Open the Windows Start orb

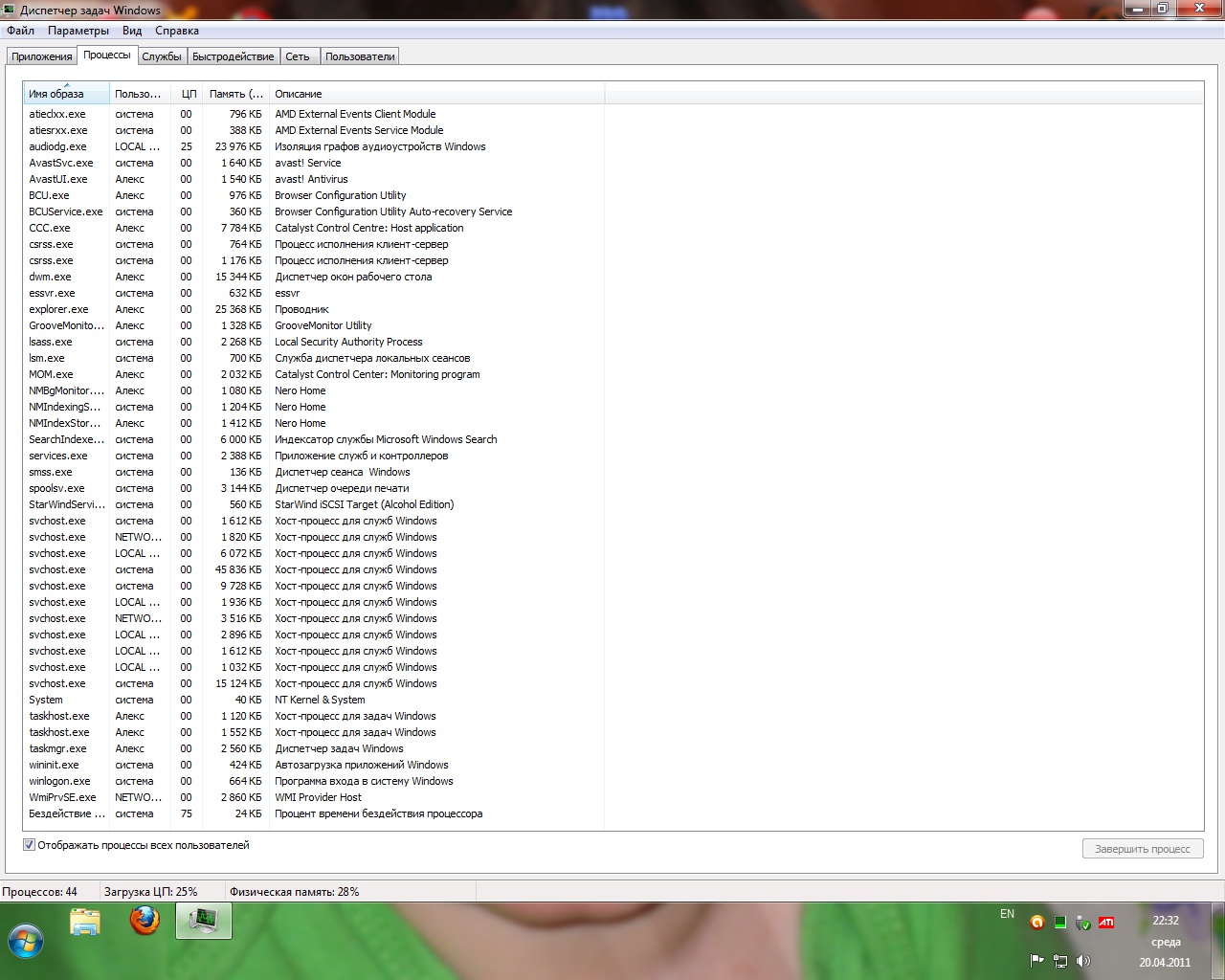26,941
